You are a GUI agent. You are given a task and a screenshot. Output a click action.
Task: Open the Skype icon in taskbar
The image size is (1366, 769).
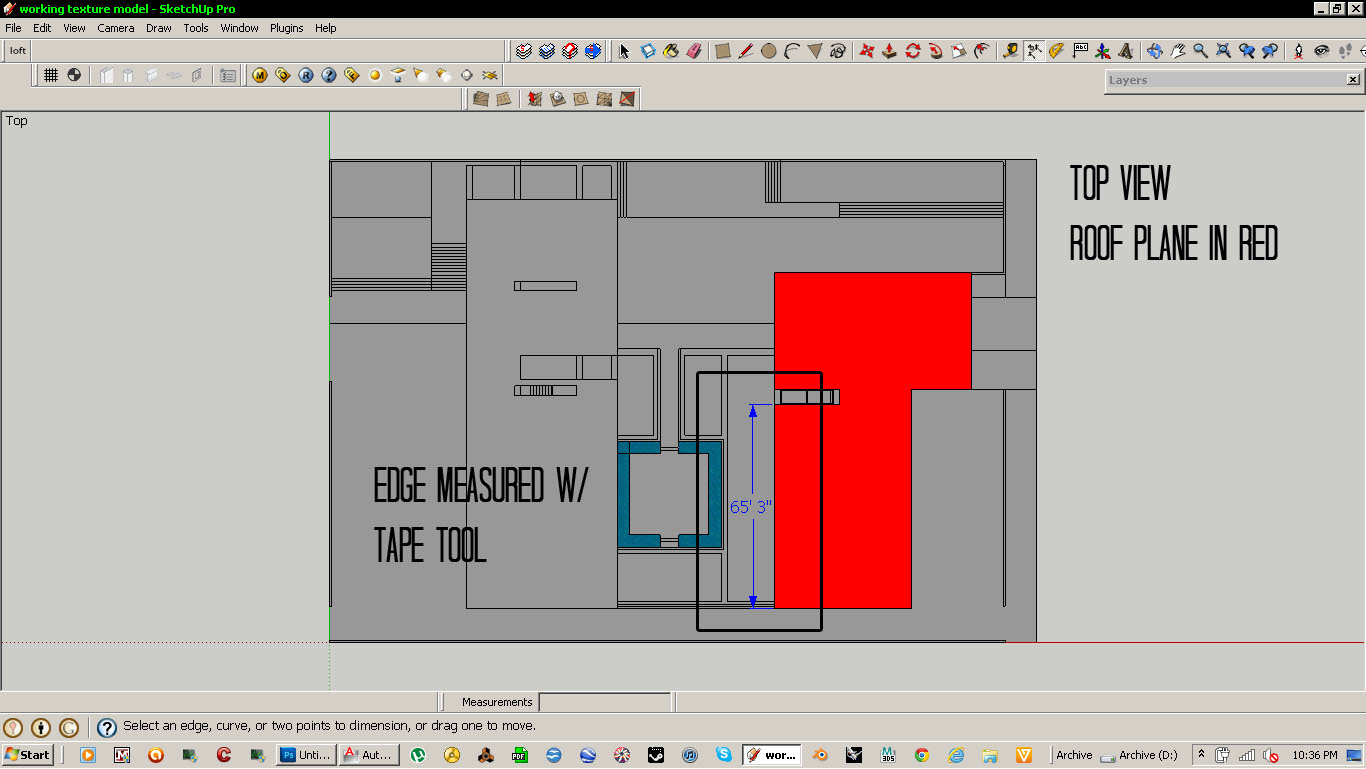[x=723, y=755]
